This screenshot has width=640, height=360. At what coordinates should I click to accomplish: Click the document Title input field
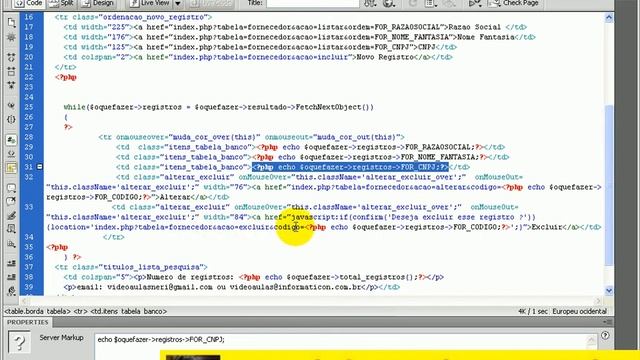pos(313,3)
